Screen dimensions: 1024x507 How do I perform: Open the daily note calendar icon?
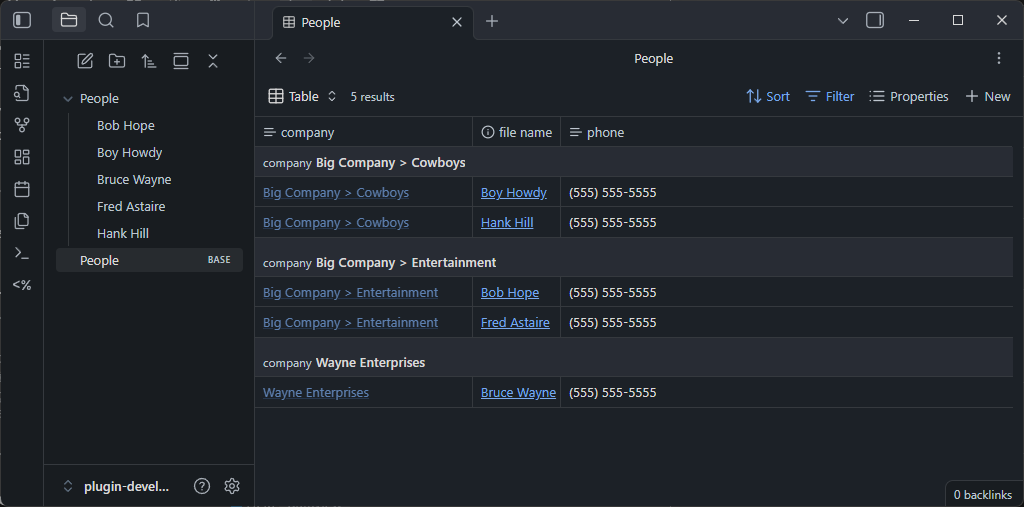[22, 189]
